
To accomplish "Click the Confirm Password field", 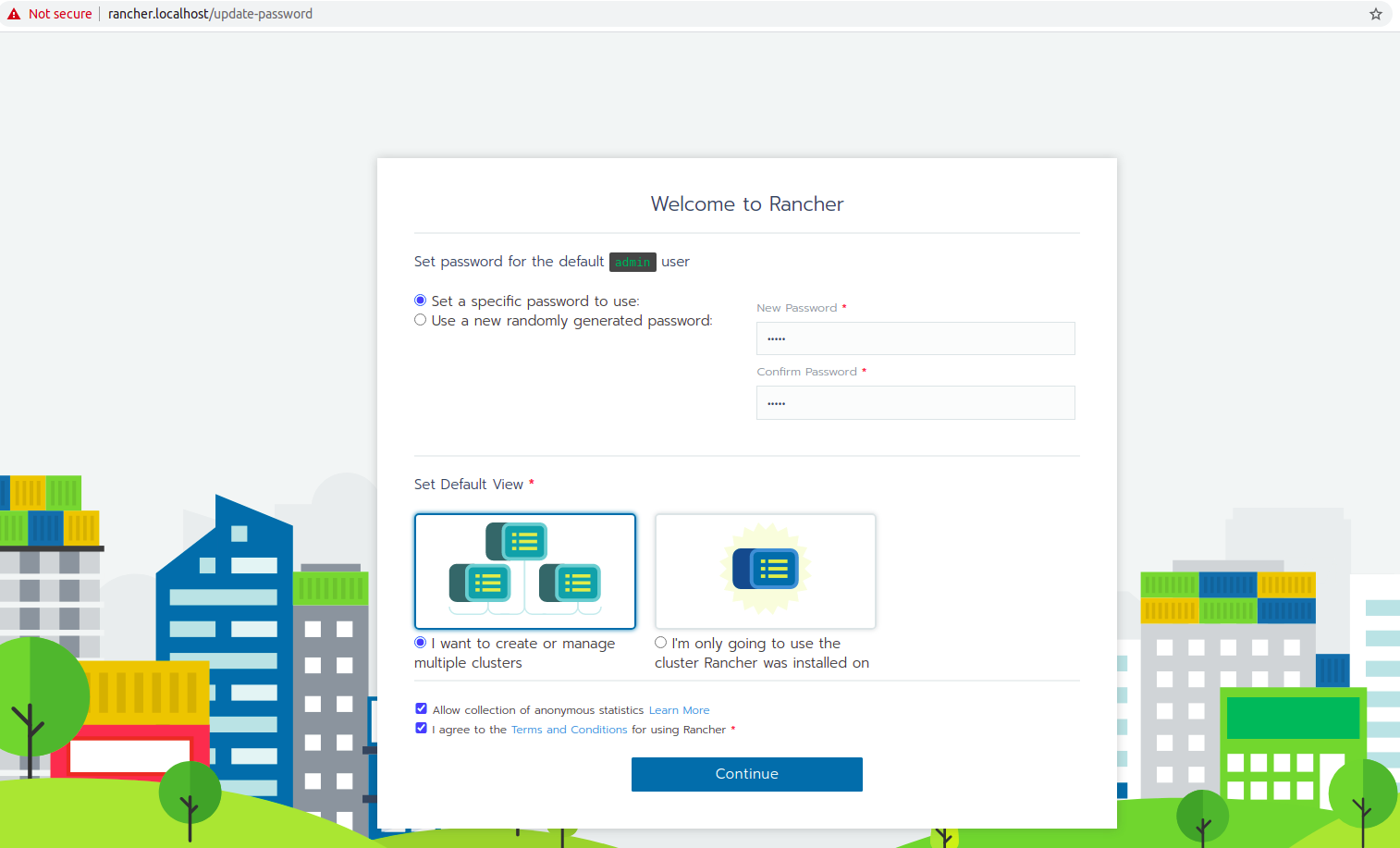I will coord(915,402).
